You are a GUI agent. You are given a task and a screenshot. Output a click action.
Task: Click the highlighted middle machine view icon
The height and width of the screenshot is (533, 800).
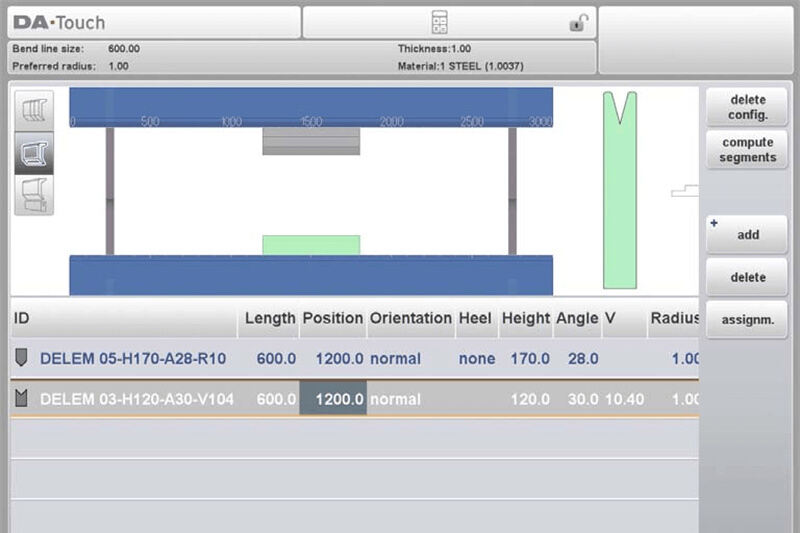pyautogui.click(x=33, y=153)
